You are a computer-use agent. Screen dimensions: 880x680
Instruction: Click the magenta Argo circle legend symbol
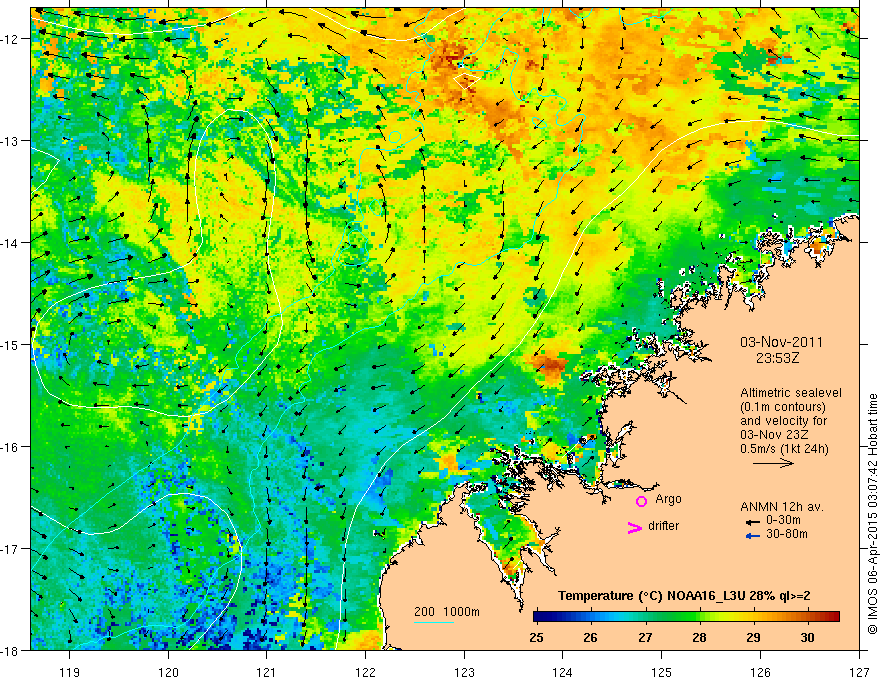[641, 501]
